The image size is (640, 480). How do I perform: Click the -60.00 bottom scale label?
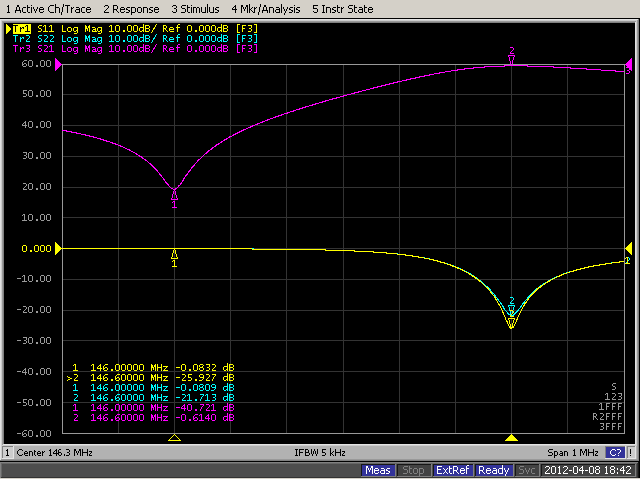pos(34,433)
